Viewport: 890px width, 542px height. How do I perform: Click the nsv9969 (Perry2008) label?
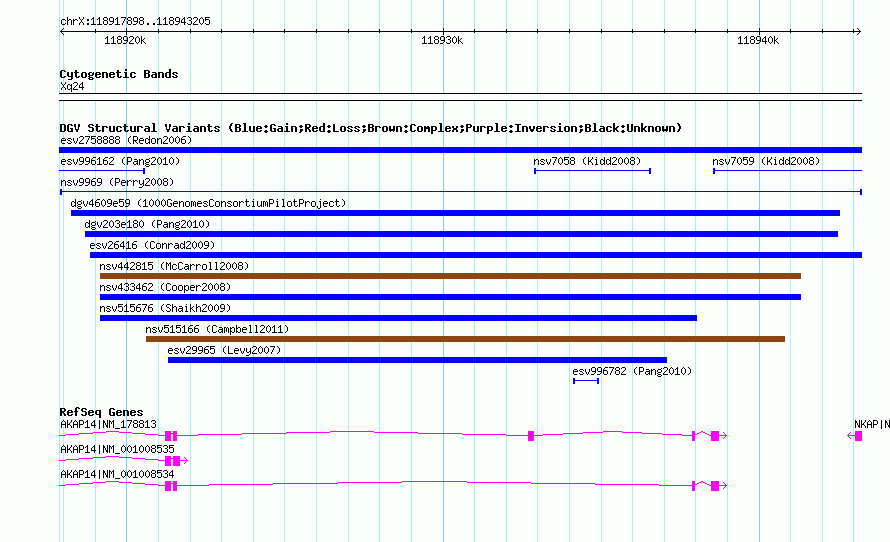[x=117, y=182]
